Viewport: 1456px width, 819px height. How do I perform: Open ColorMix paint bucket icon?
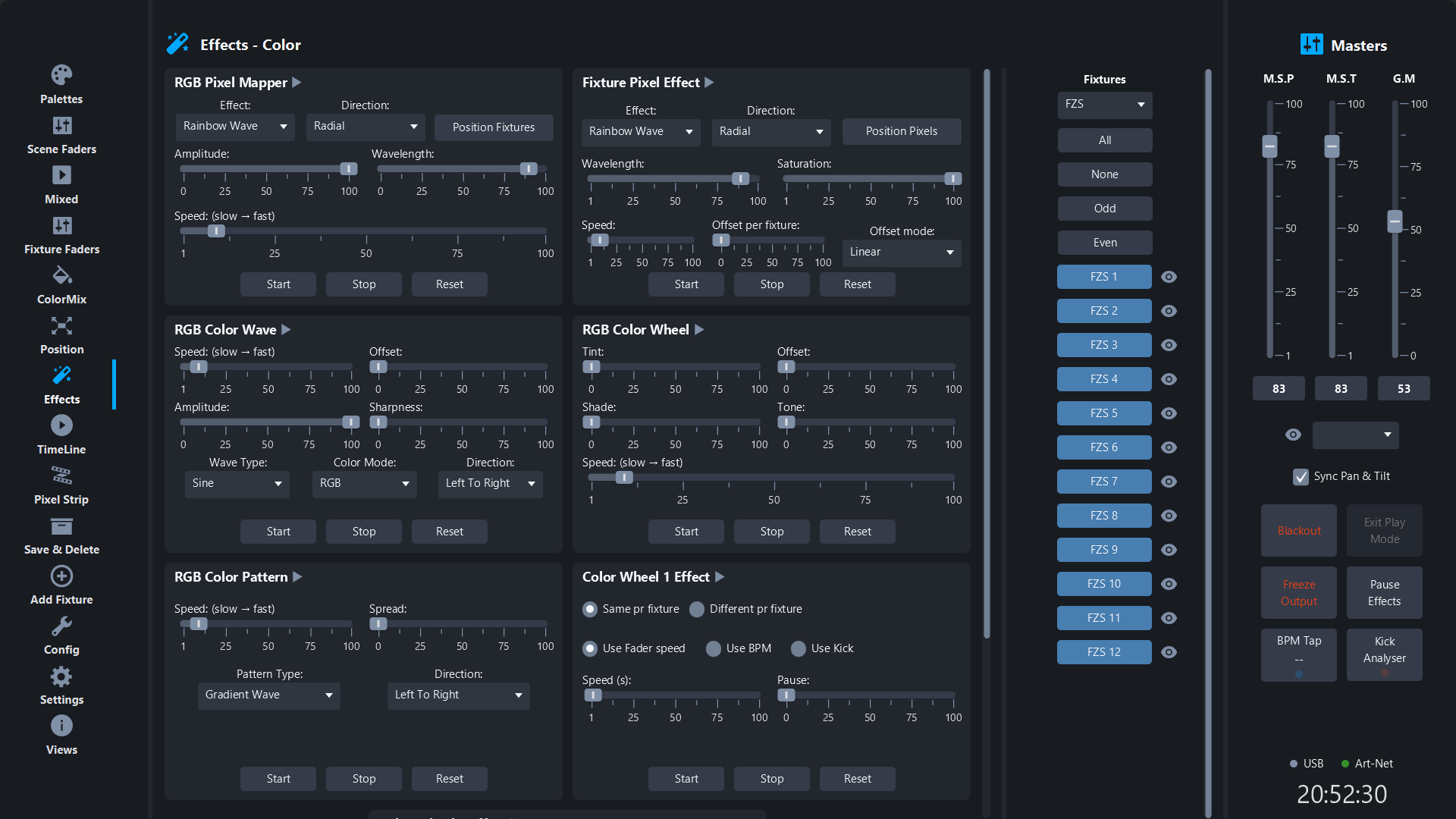click(61, 275)
